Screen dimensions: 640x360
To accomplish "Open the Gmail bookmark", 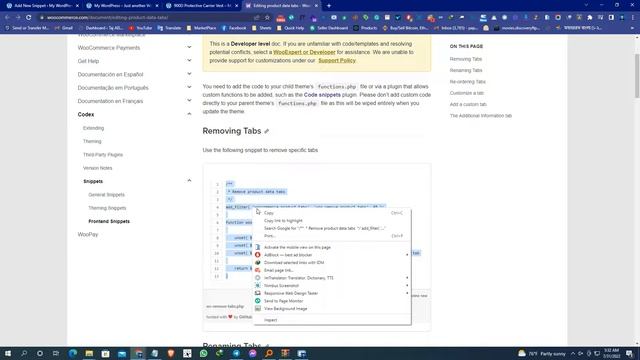I will [x=64, y=28].
